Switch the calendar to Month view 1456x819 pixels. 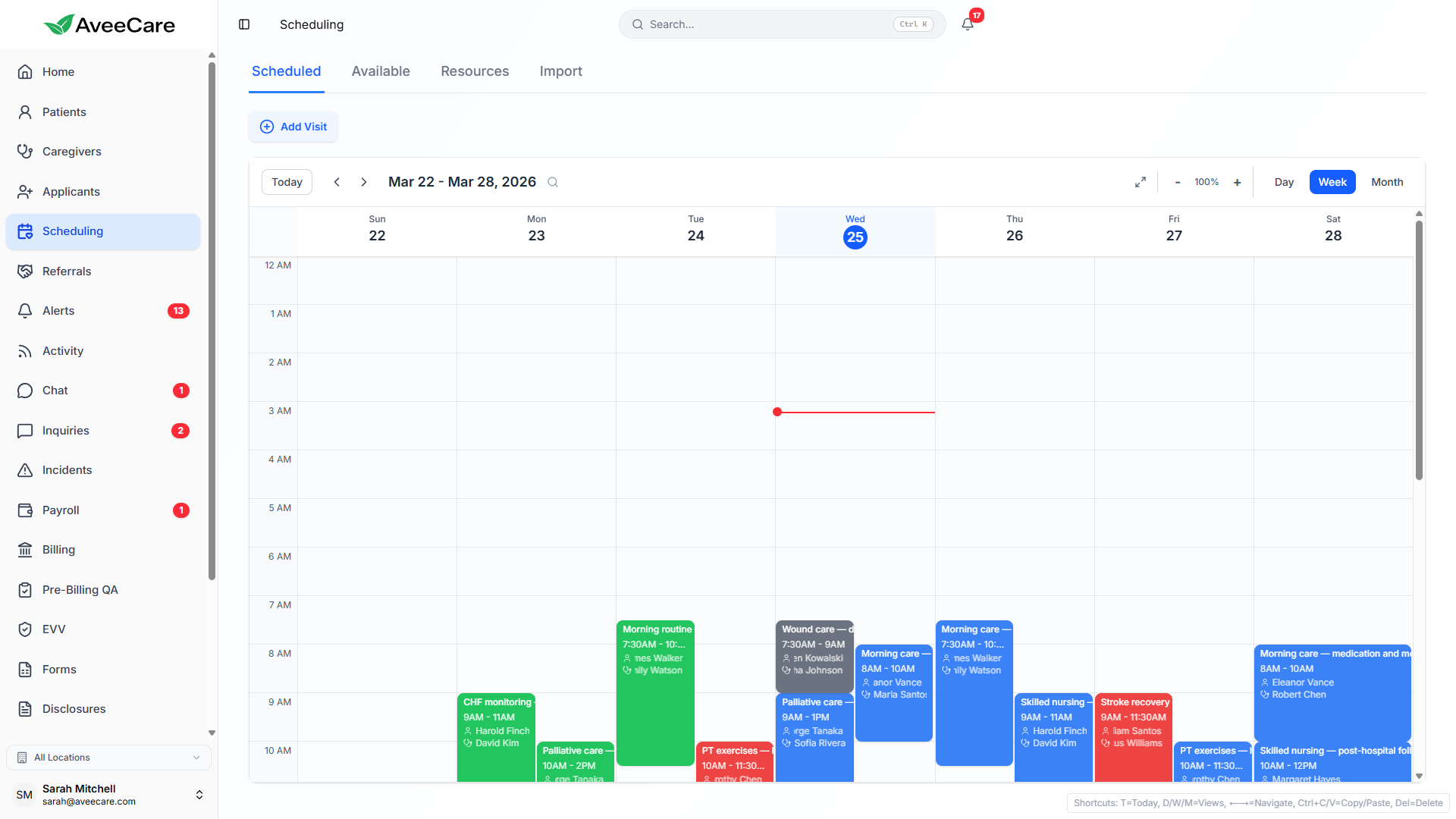click(x=1387, y=182)
